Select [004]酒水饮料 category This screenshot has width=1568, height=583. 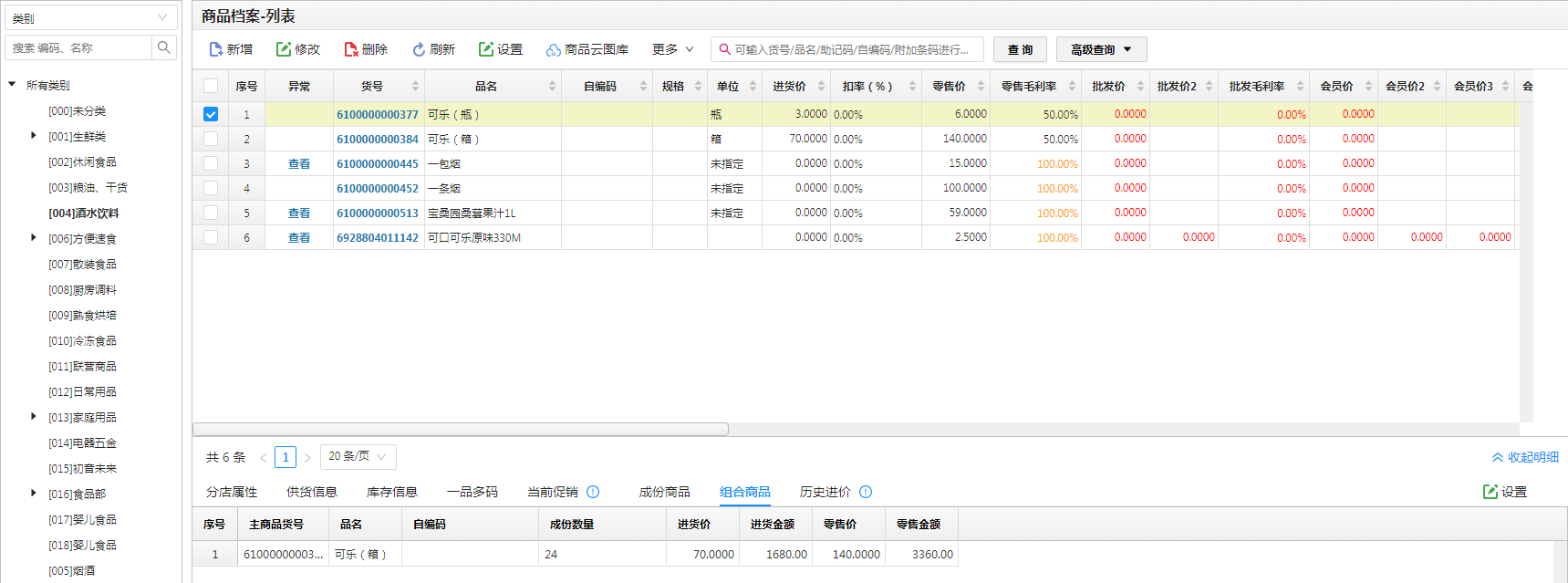[x=84, y=213]
